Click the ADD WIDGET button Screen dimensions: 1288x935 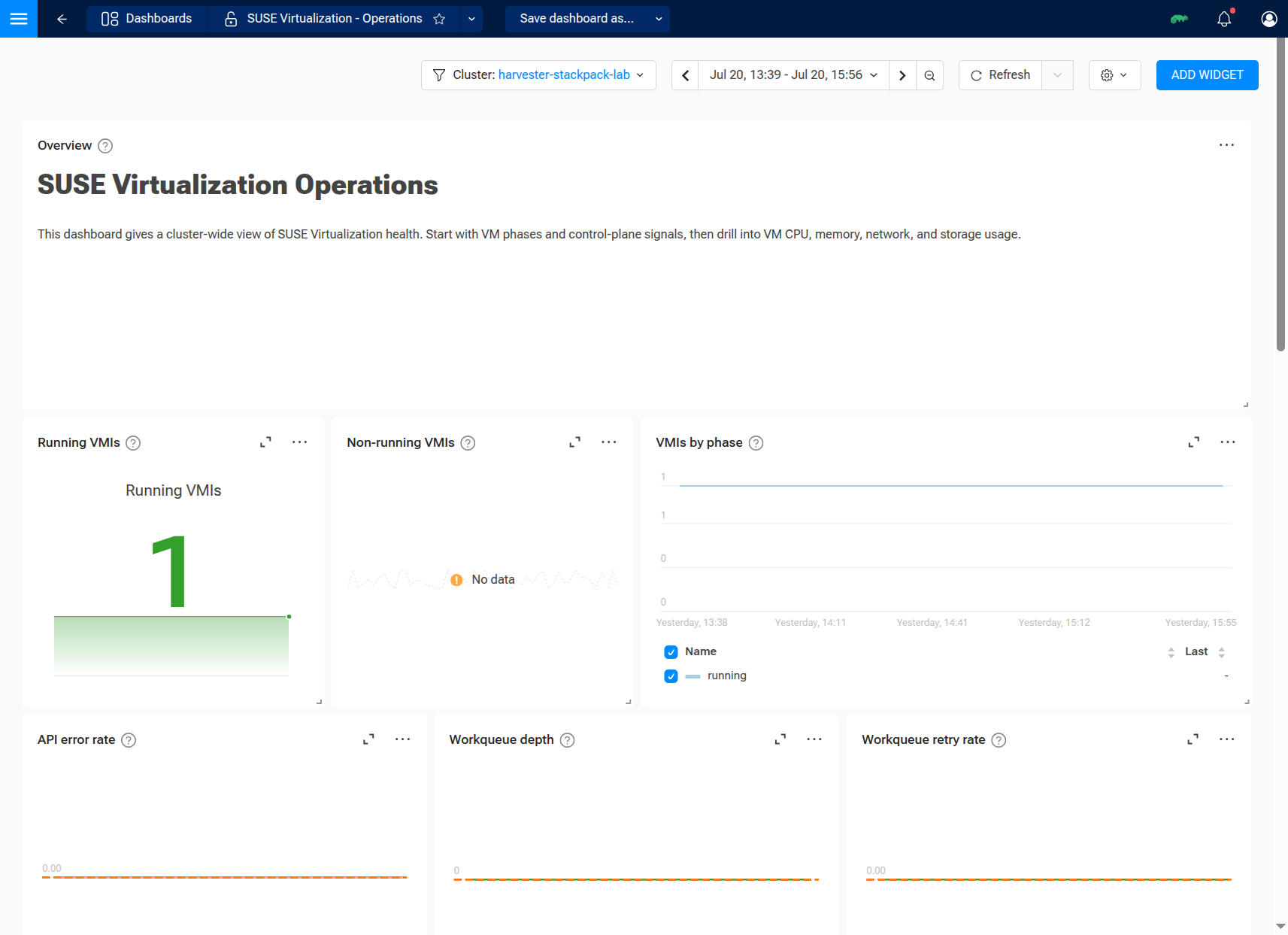(1208, 75)
